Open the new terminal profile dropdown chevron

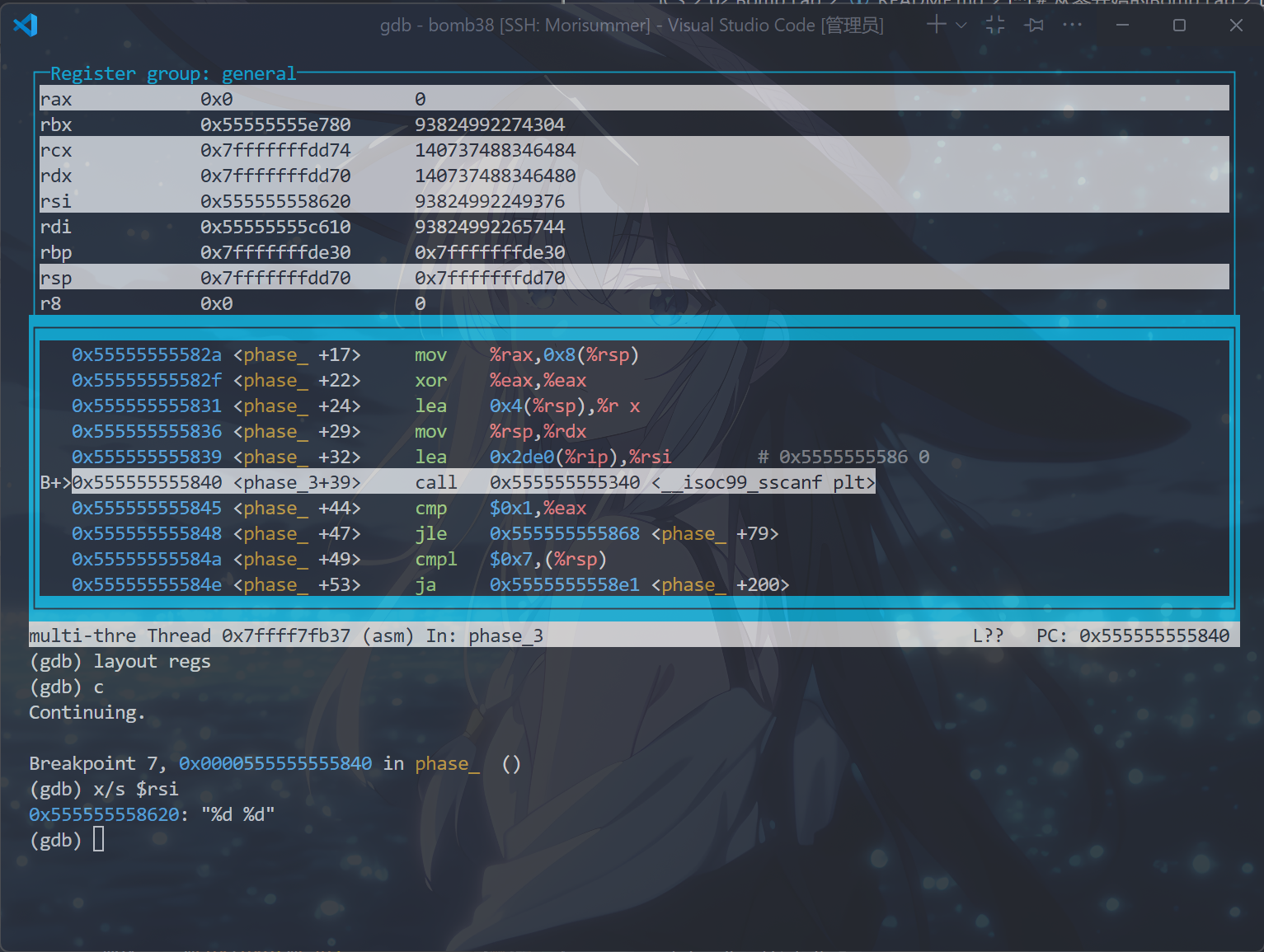961,26
